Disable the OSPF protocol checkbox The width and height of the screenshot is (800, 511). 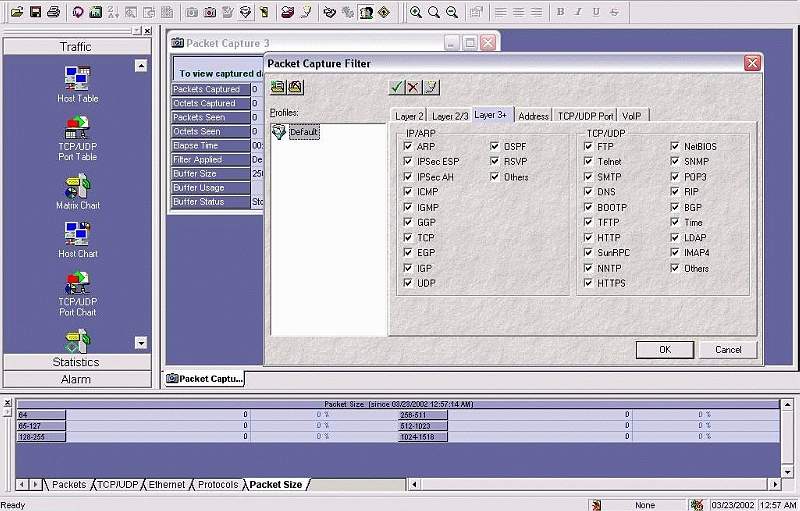click(x=494, y=146)
